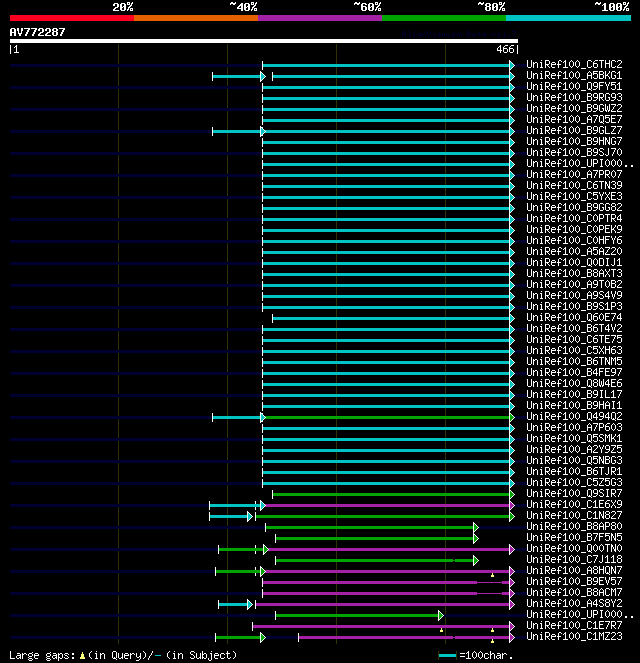
Task: Click the UniRef100_C1N827 subject
Action: pyautogui.click(x=574, y=515)
